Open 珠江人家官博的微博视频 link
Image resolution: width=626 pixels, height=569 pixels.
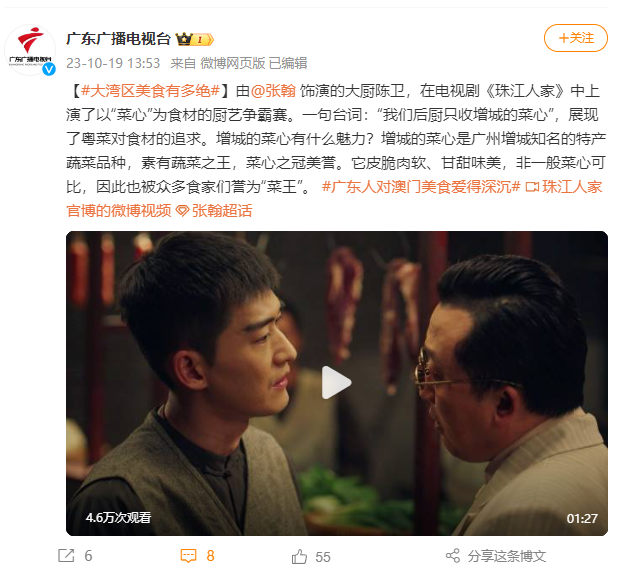[334, 199]
